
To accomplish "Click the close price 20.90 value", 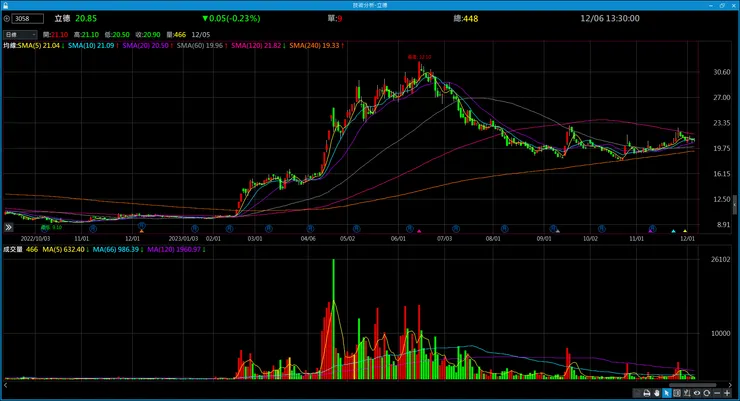I will (151, 34).
